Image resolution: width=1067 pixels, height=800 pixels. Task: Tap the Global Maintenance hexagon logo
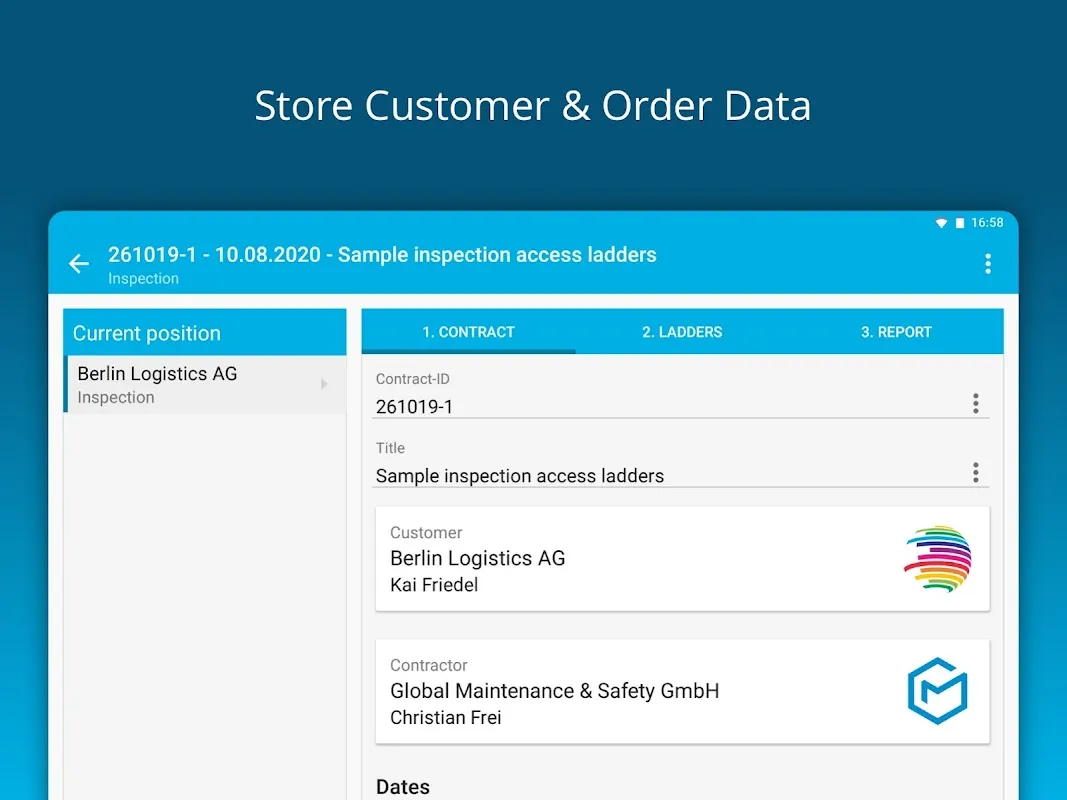pos(938,690)
